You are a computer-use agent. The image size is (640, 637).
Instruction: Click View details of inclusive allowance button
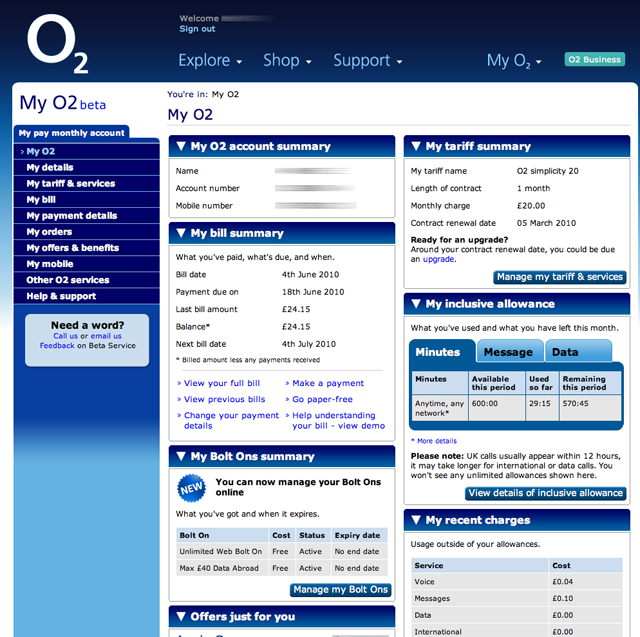(x=546, y=493)
